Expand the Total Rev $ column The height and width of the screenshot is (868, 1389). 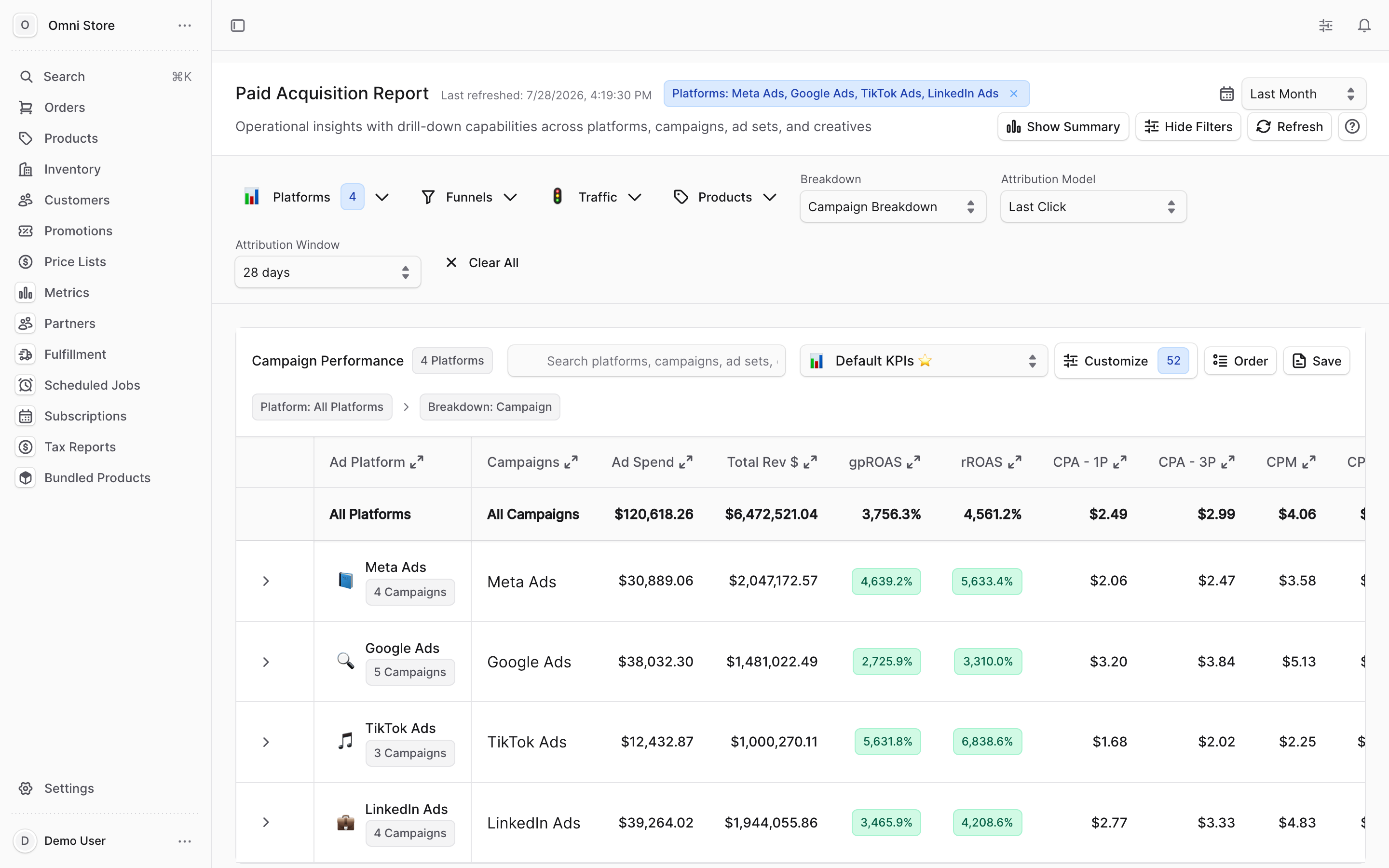click(x=810, y=462)
